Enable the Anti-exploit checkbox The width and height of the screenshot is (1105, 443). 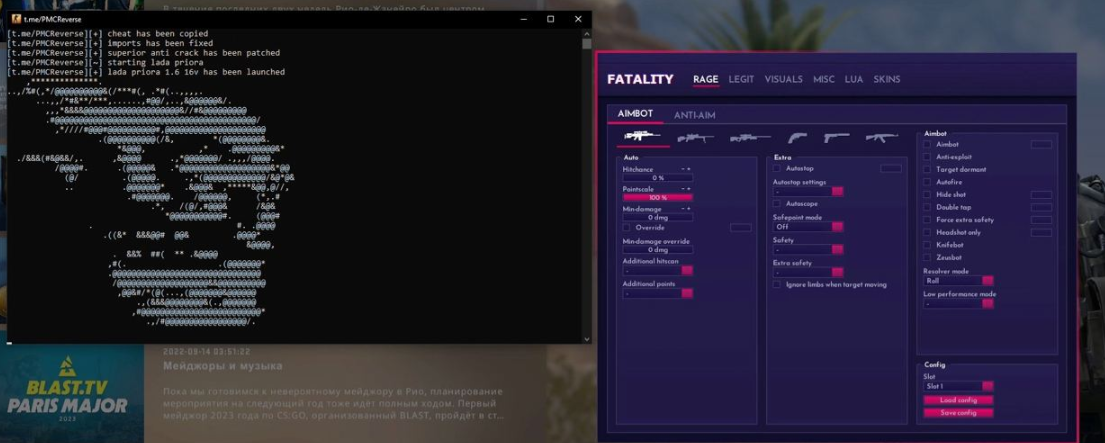point(927,157)
